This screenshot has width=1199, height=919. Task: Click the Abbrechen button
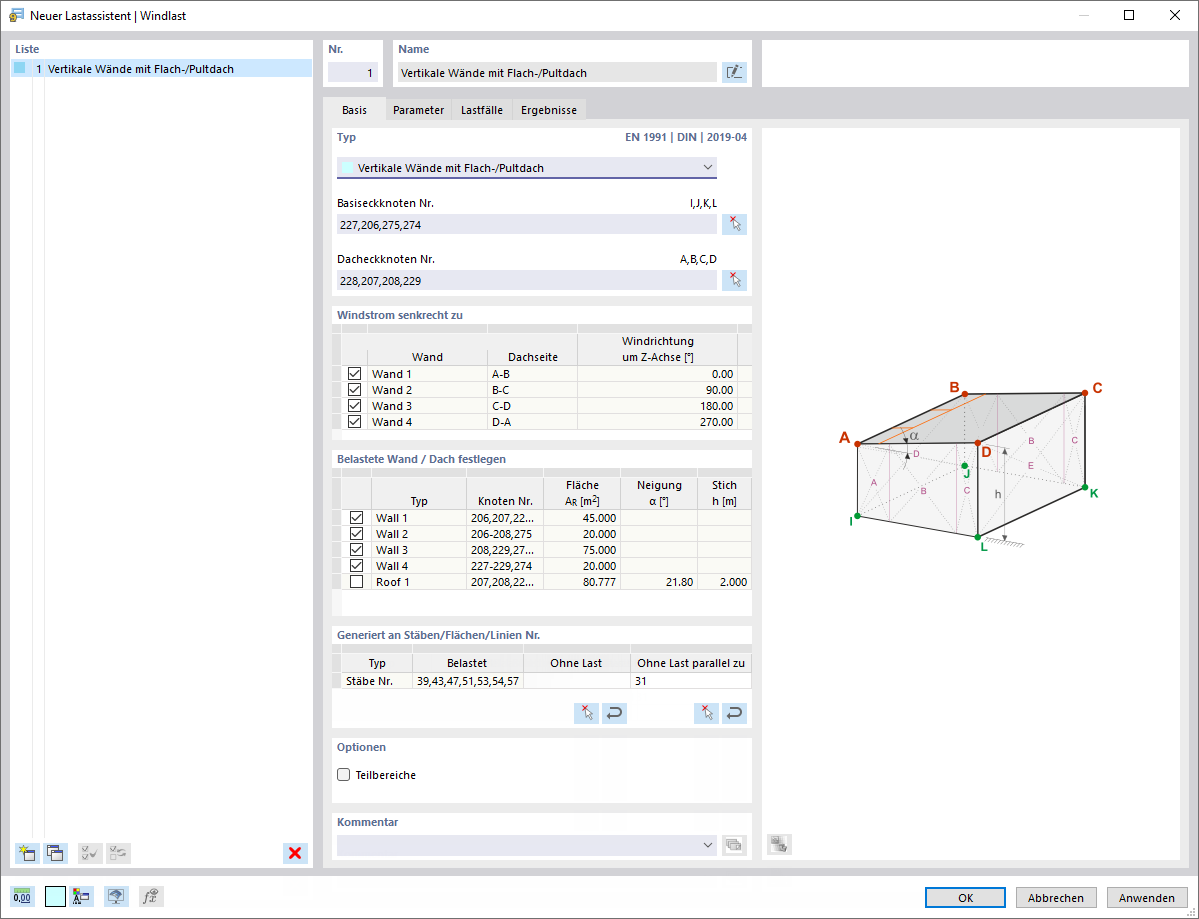(x=1056, y=898)
